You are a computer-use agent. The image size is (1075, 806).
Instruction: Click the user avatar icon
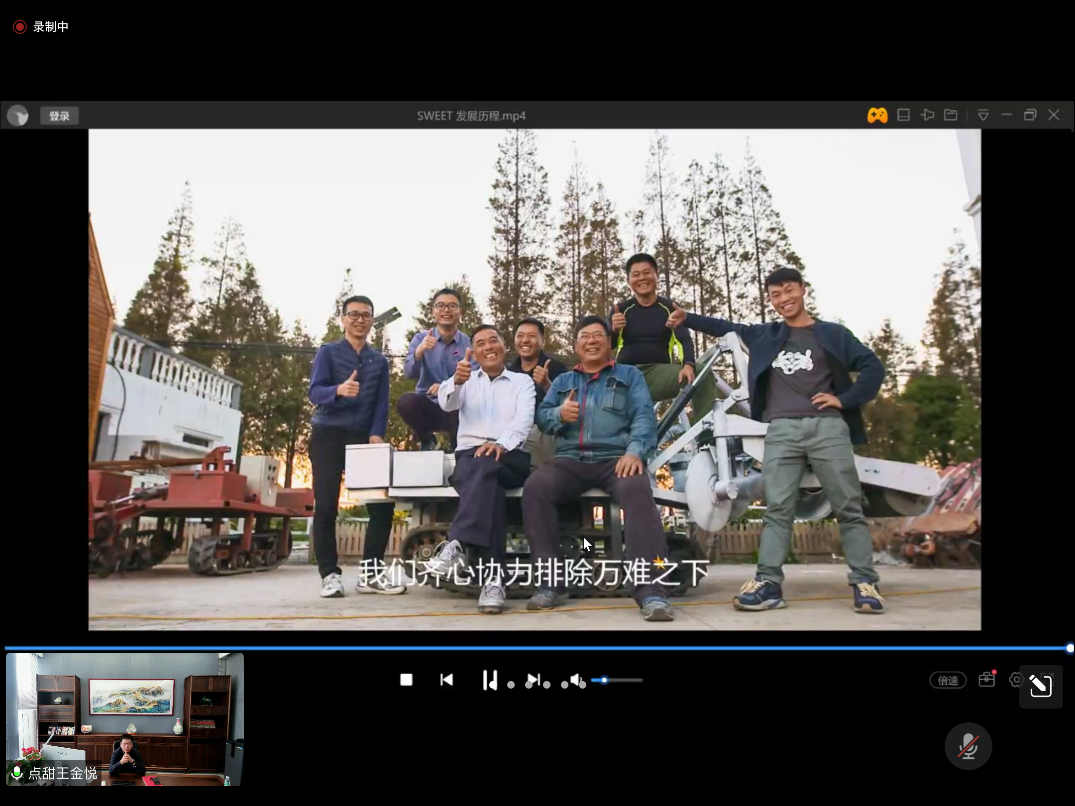(x=17, y=116)
